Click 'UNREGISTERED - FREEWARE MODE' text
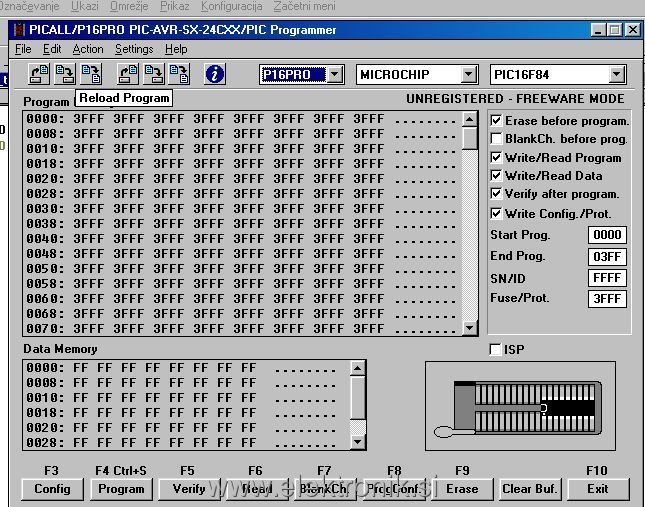 515,99
